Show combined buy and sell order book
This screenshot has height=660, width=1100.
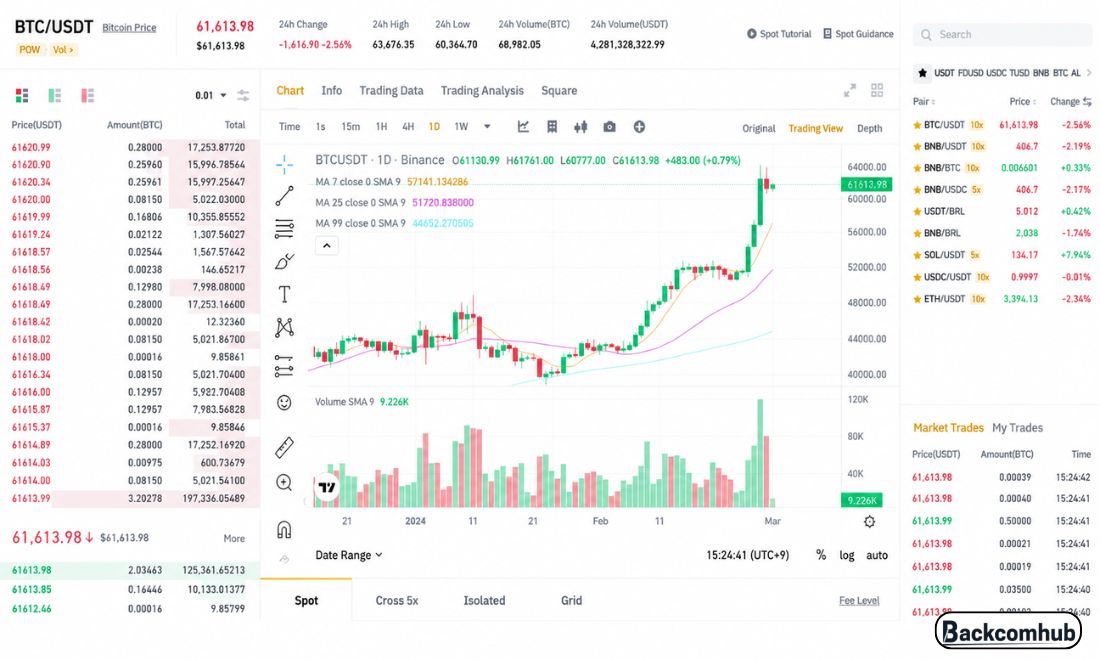[22, 95]
